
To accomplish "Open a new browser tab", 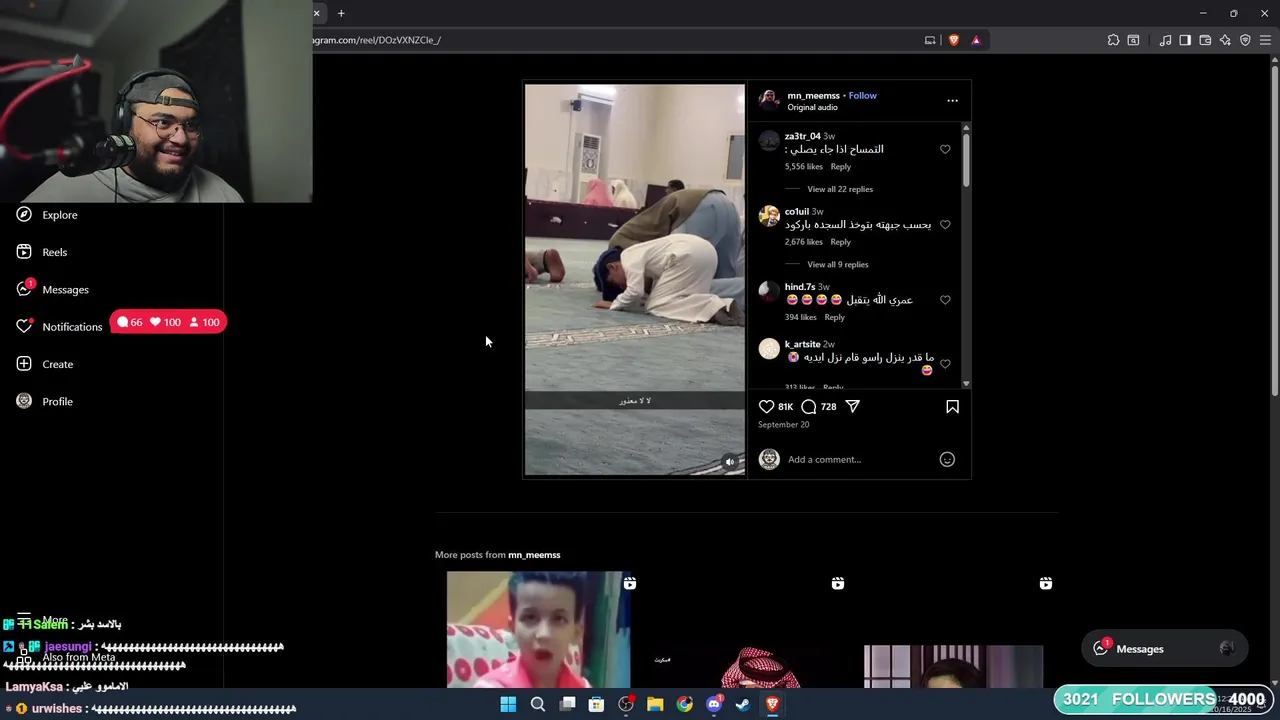I will [x=341, y=13].
